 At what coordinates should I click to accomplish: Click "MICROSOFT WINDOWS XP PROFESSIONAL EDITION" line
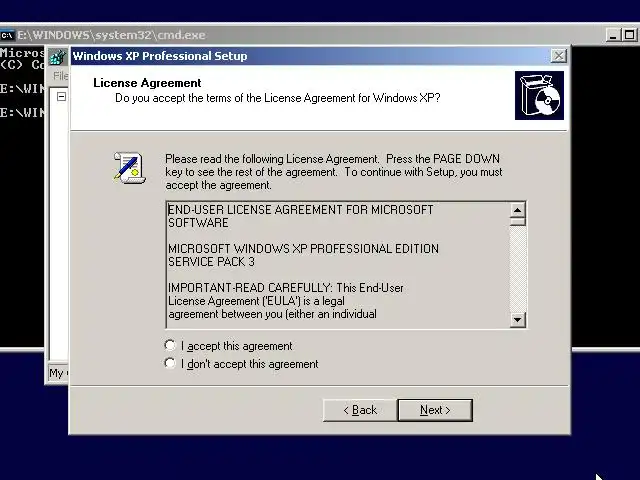click(x=303, y=249)
